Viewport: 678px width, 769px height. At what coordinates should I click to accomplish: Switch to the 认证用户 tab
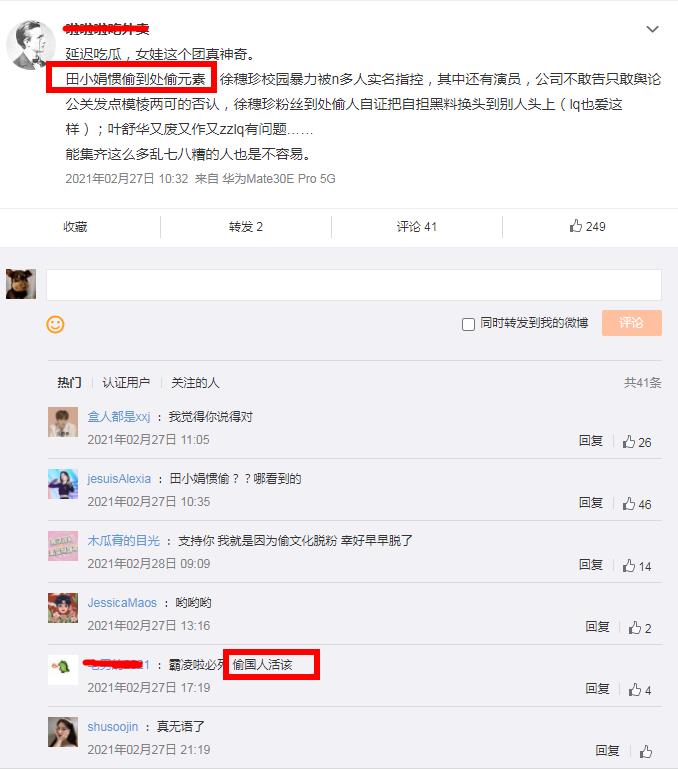tap(126, 383)
